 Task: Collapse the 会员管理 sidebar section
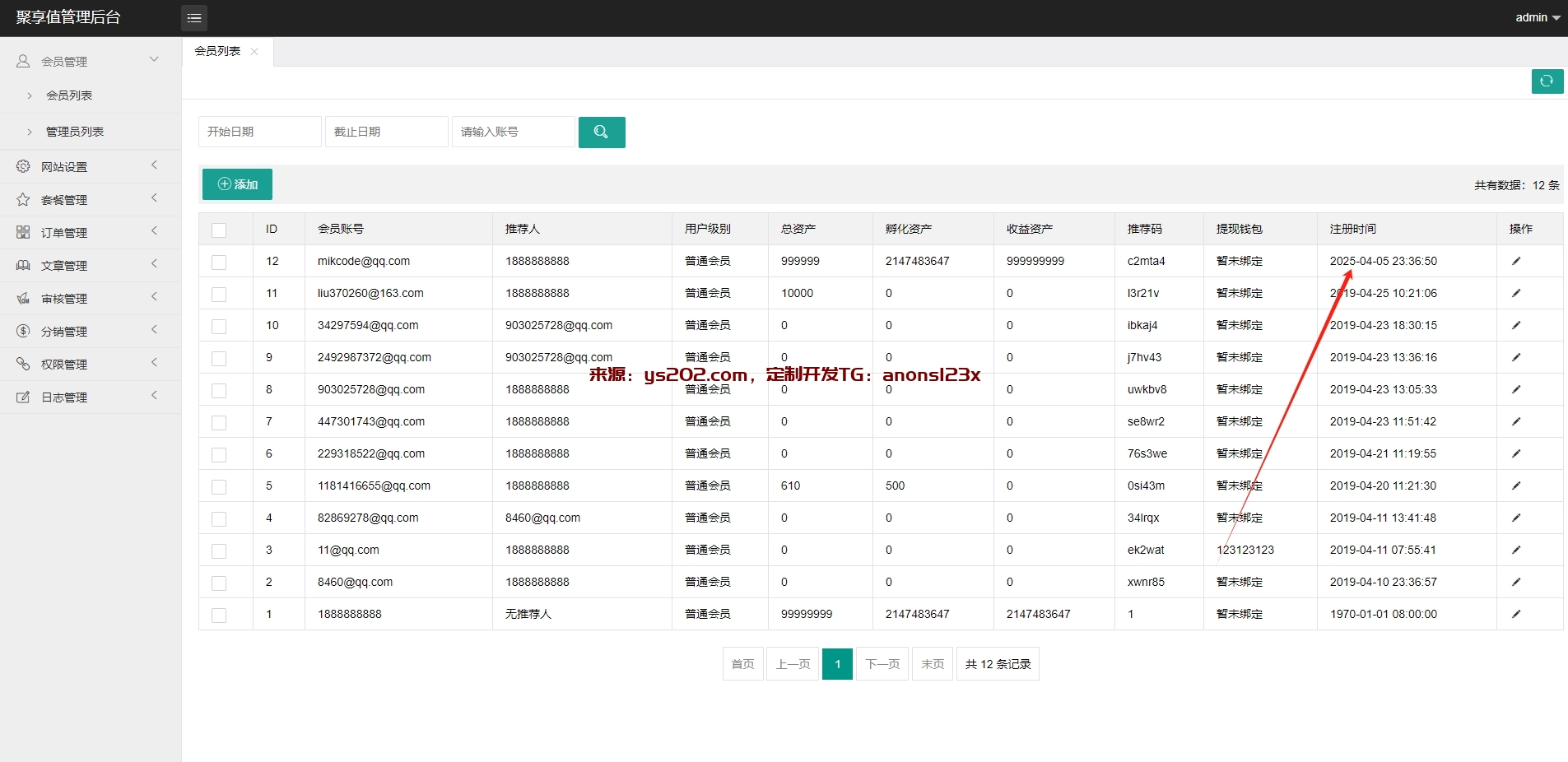(64, 62)
